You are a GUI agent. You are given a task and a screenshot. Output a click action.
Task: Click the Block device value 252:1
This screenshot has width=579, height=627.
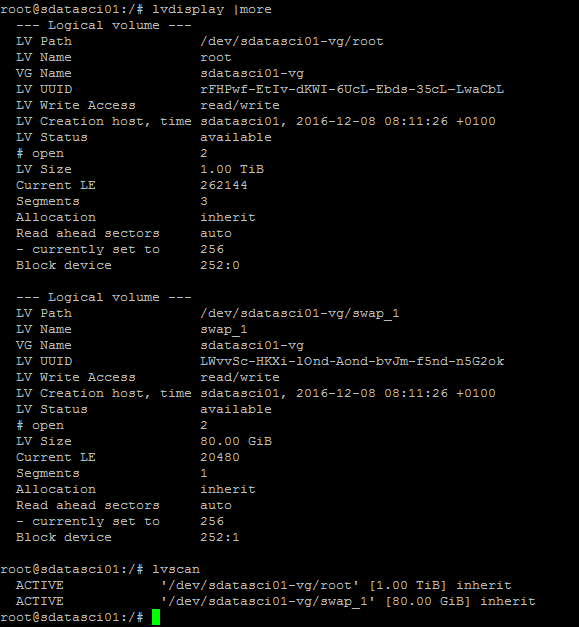[220, 537]
